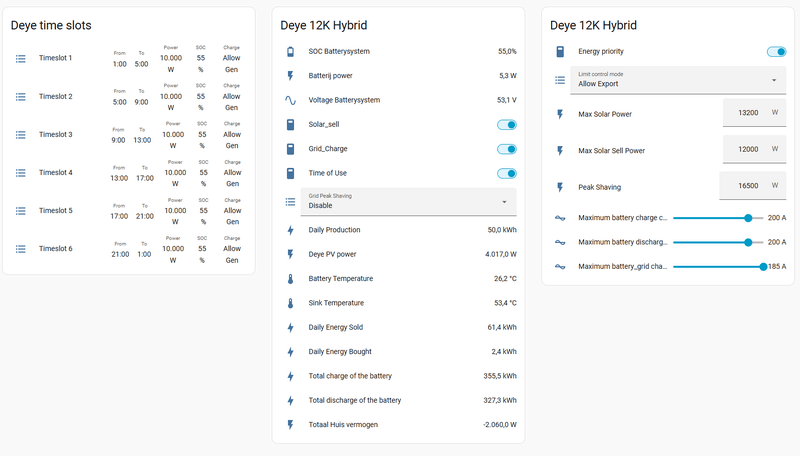Click the list icon beside Timeslot 4
800x456 pixels.
point(20,173)
